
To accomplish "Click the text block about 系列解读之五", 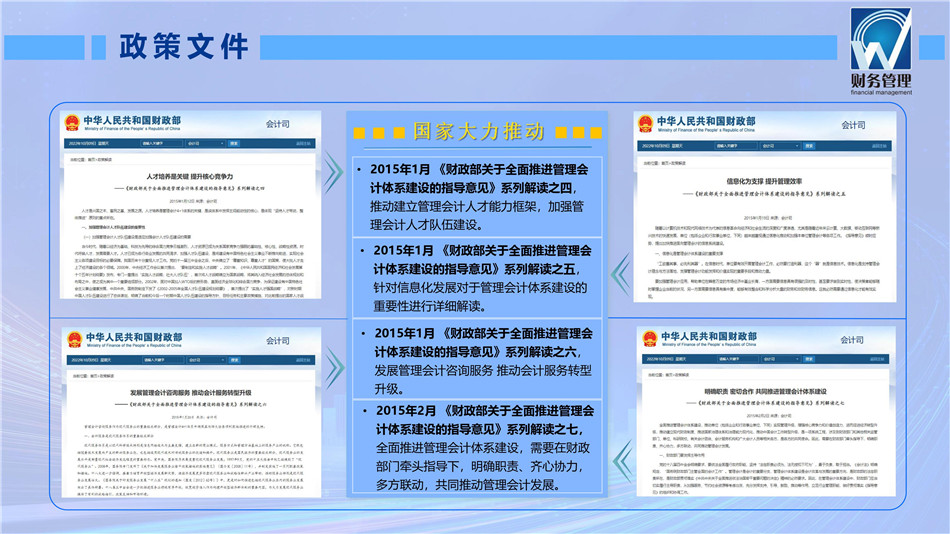I will point(477,278).
